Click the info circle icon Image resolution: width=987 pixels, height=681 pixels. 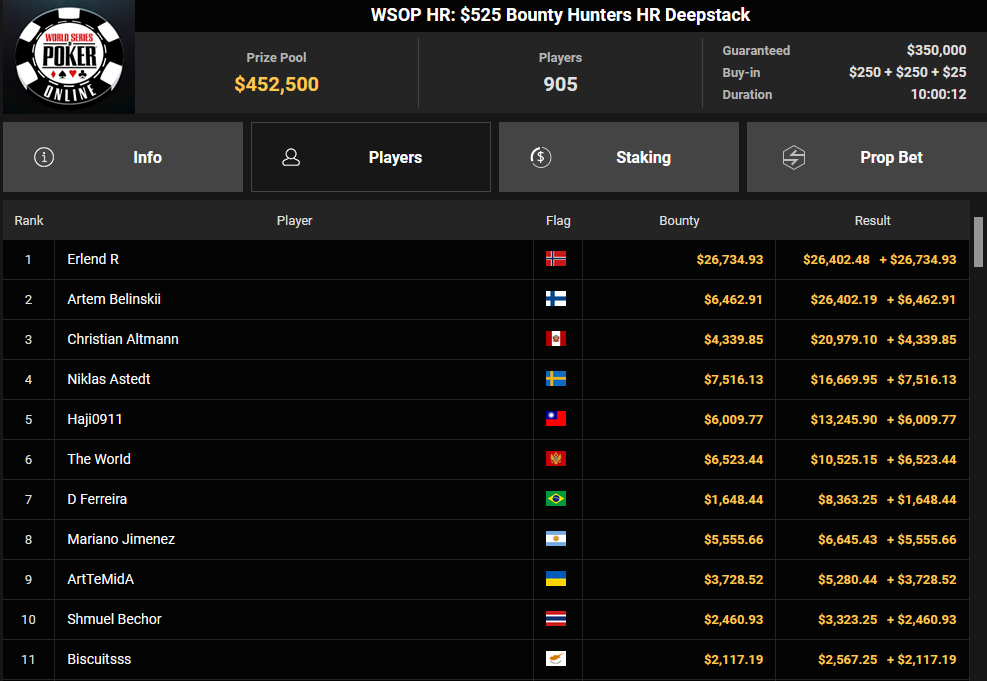click(x=44, y=157)
